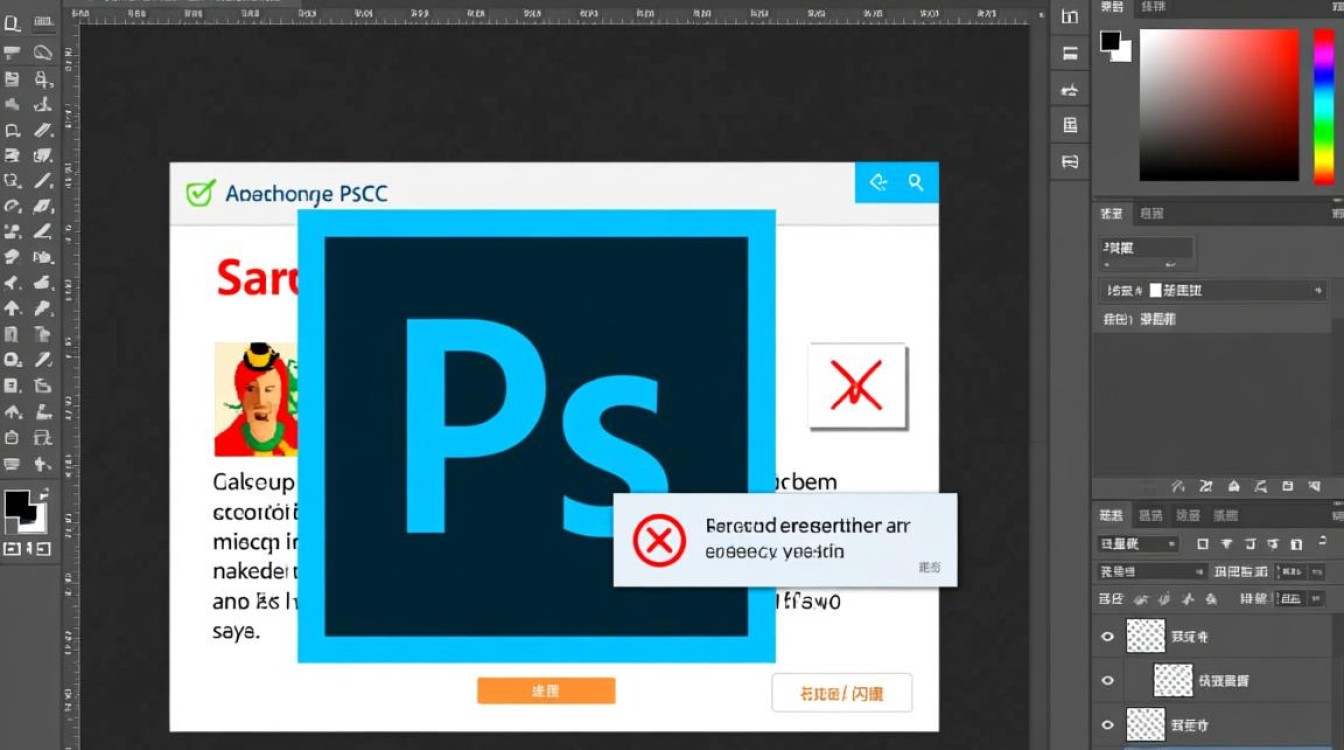Hide the topmost layer using its eye icon
Screen dimensions: 1344x750
1107,636
